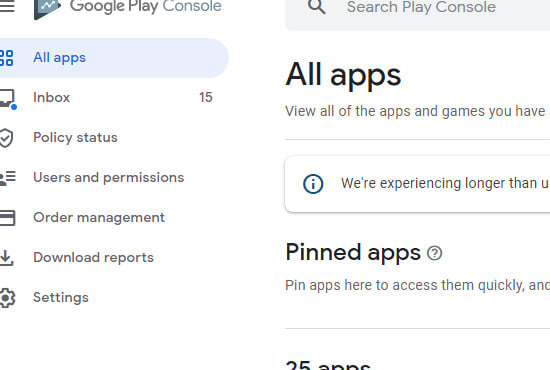Click the Google Play Console logo
Viewport: 550px width, 370px height.
click(128, 7)
